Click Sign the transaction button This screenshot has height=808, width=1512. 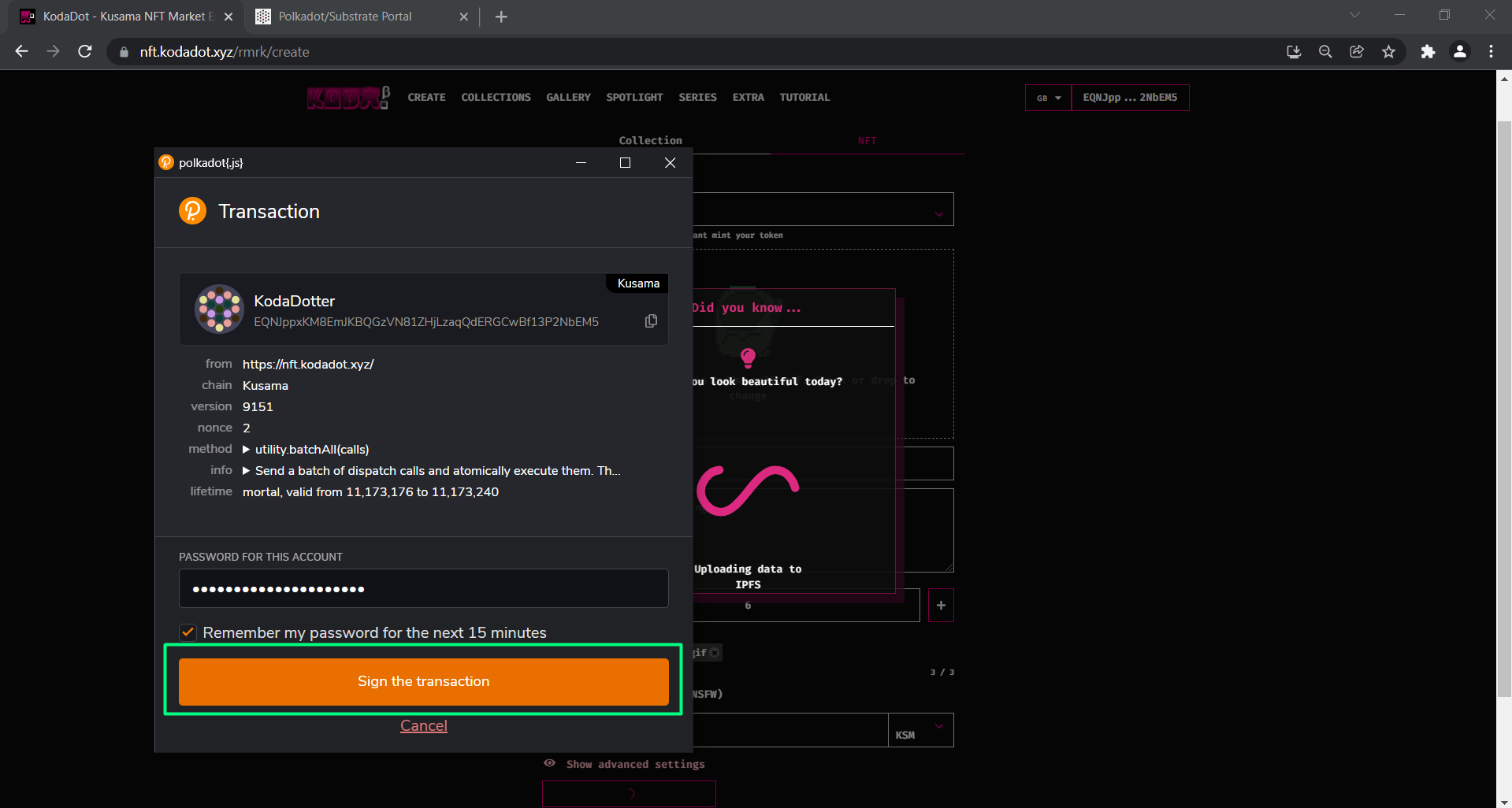click(x=423, y=681)
